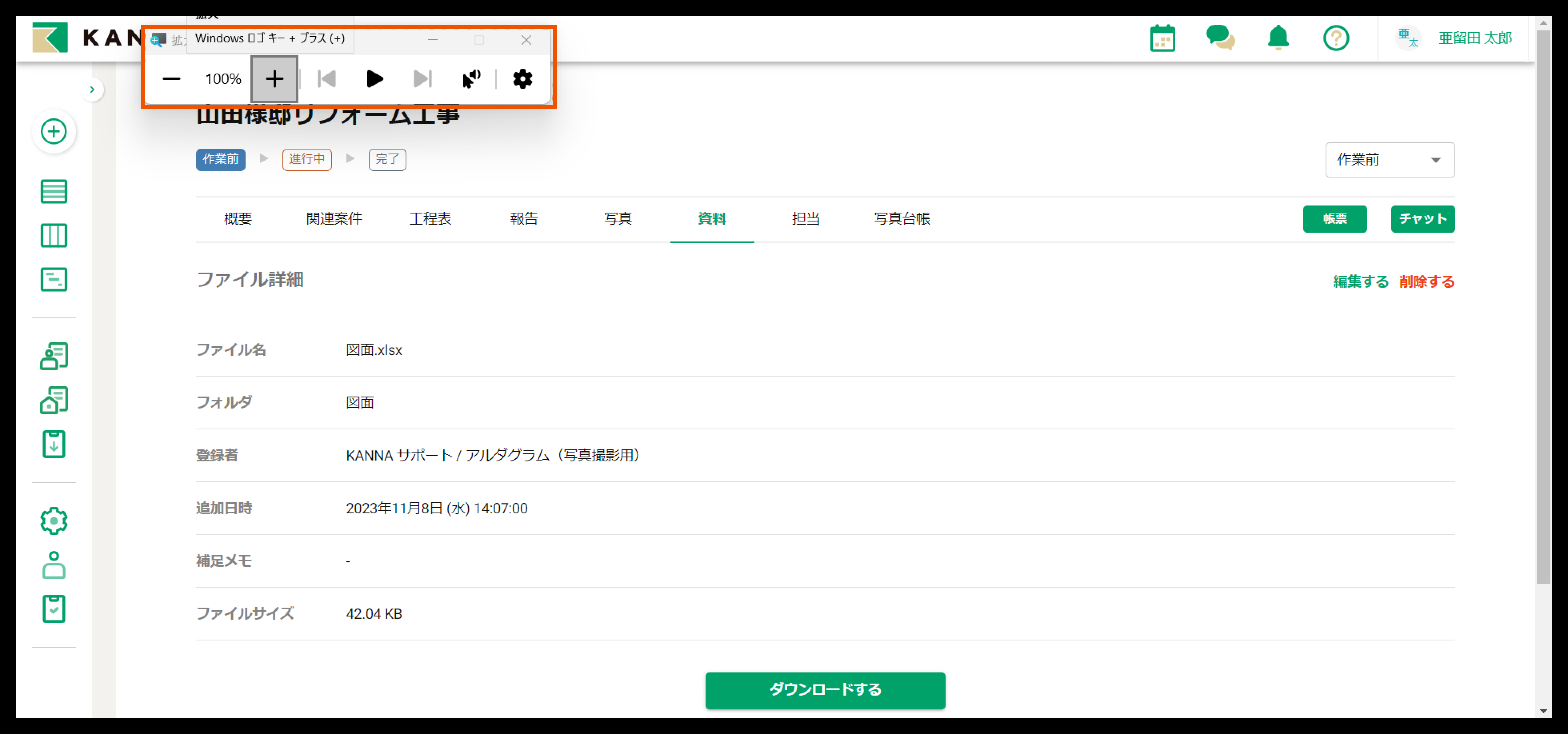Click the magnifier read aloud cursor icon

(471, 78)
